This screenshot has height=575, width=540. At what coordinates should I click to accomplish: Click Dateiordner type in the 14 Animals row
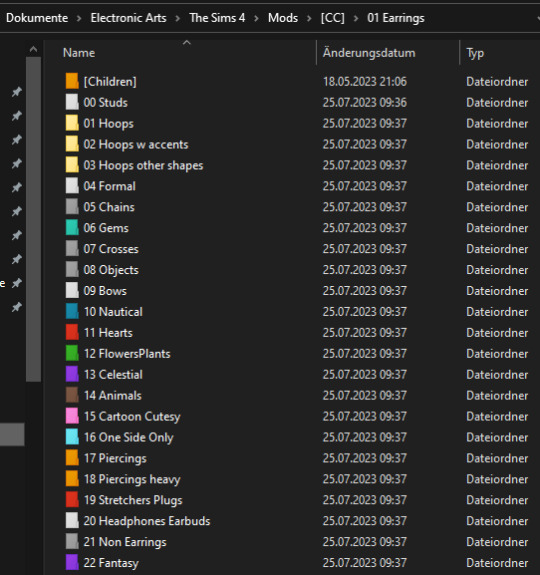(x=497, y=395)
